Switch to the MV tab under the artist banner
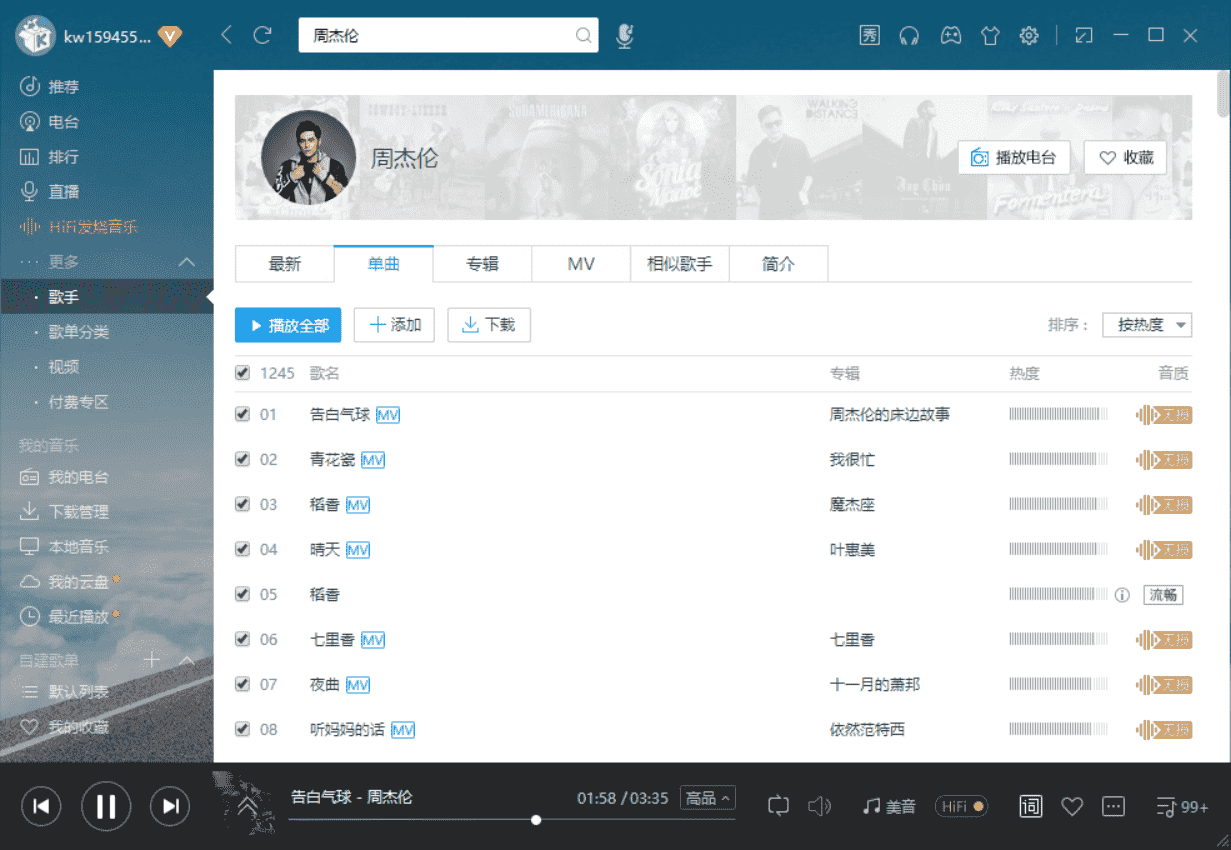1231x850 pixels. click(x=581, y=264)
